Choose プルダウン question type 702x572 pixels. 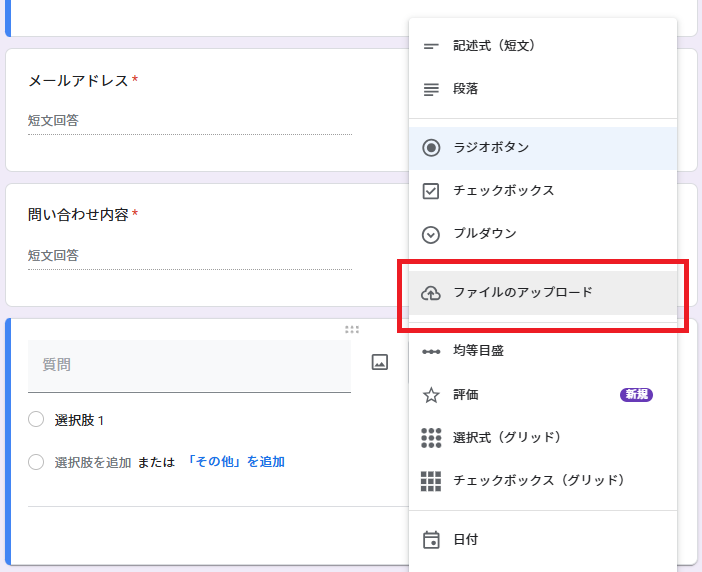coord(485,234)
